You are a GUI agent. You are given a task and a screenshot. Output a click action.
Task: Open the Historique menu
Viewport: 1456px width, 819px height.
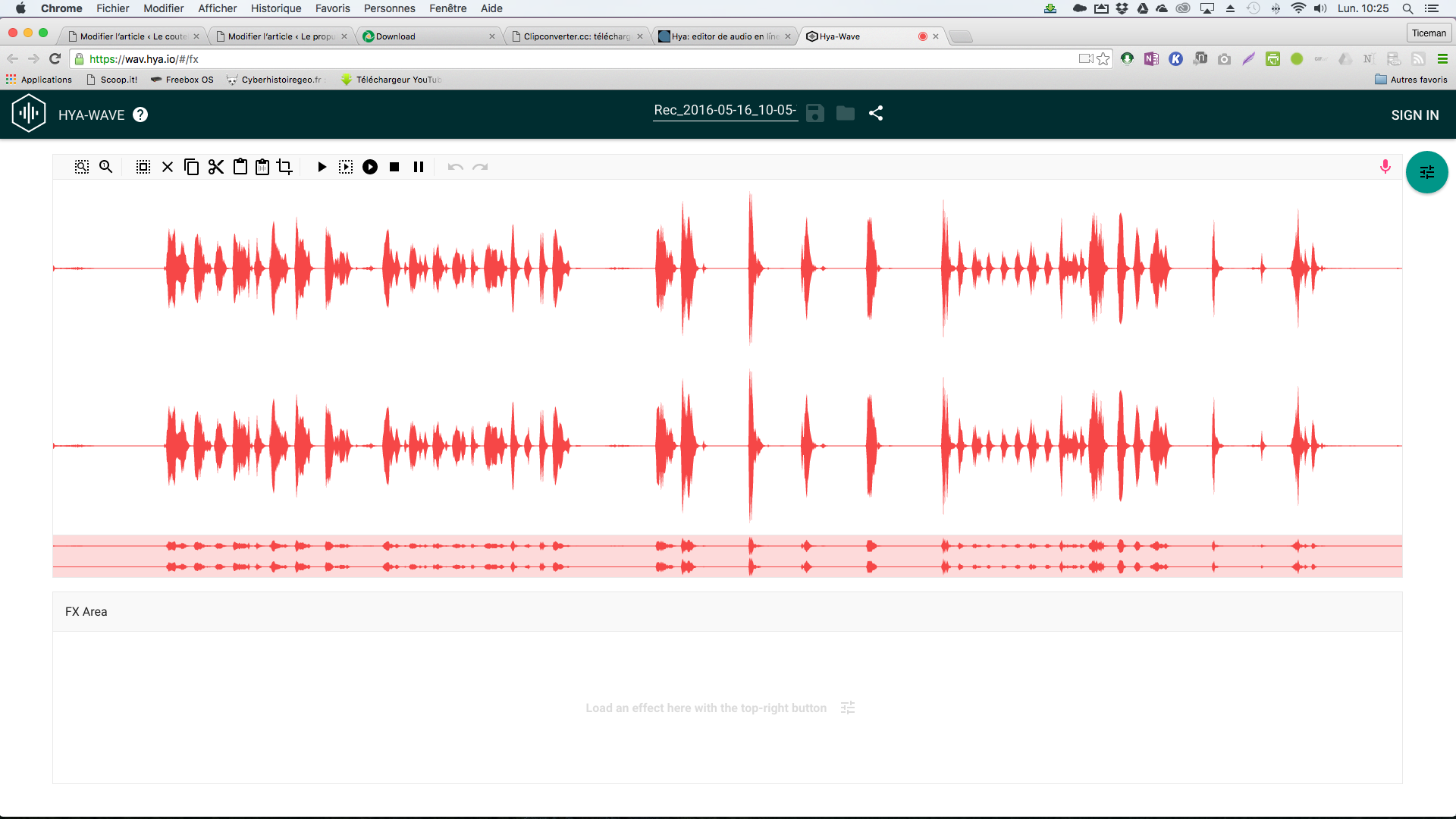276,8
